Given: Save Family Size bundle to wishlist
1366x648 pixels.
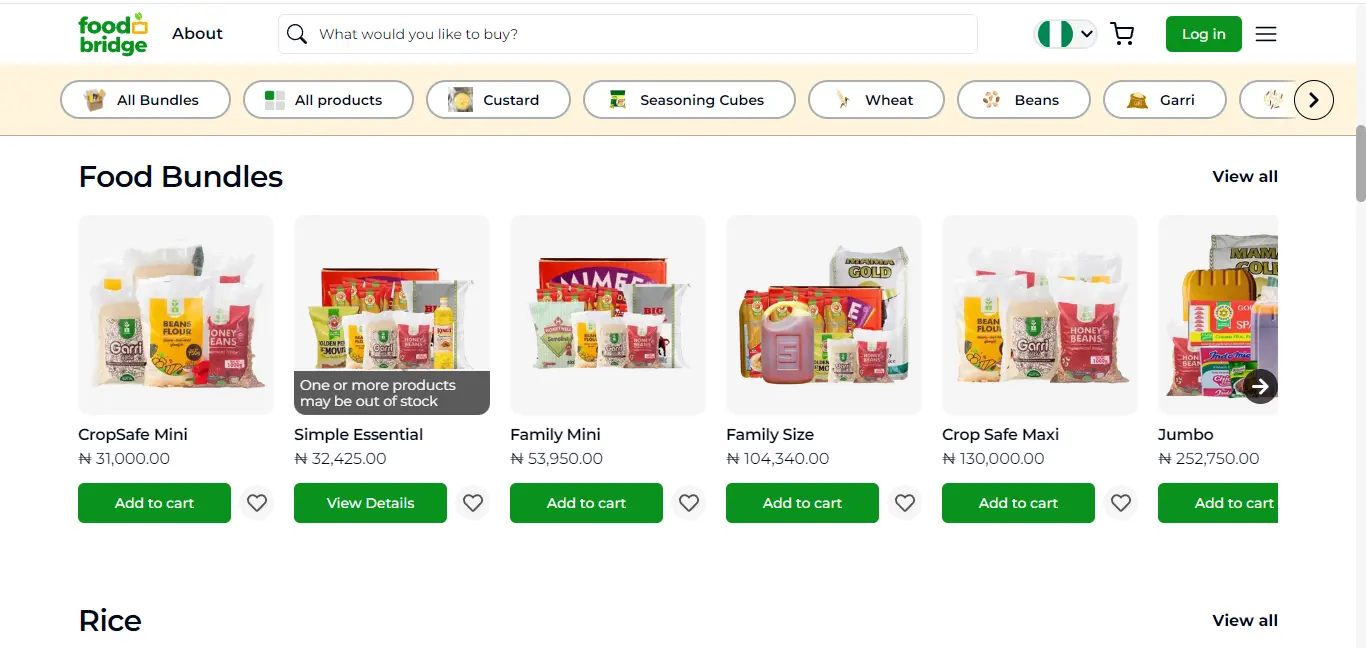Looking at the screenshot, I should (905, 503).
